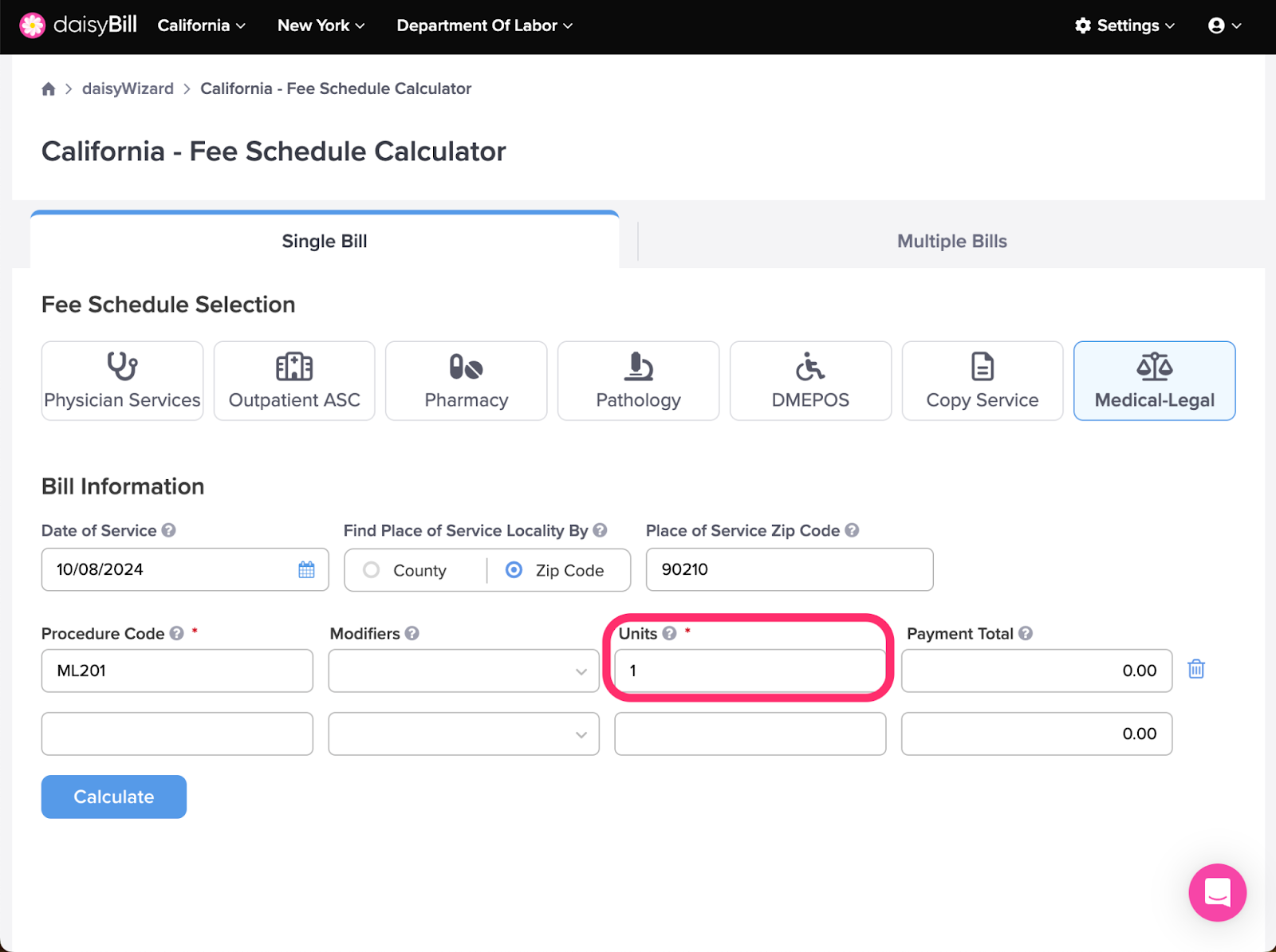Click the Procedure Code field containing ML201
This screenshot has height=952, width=1276.
click(177, 671)
